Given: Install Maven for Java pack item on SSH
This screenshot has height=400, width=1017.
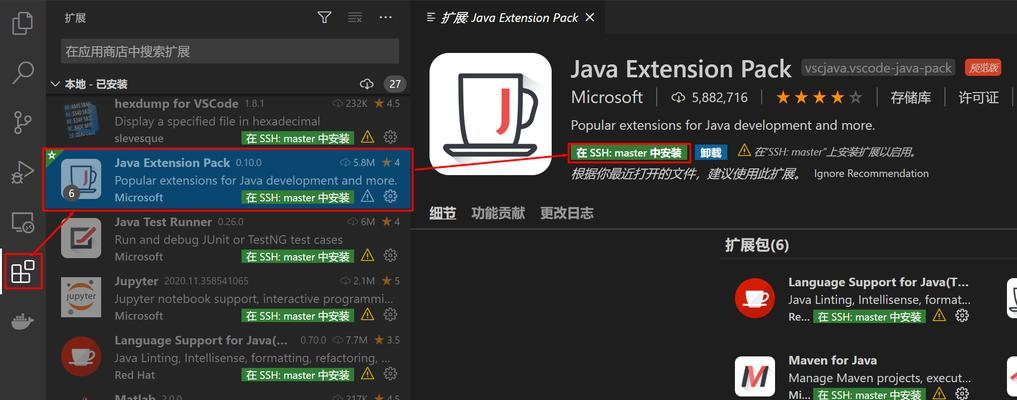Looking at the screenshot, I should click(x=870, y=394).
